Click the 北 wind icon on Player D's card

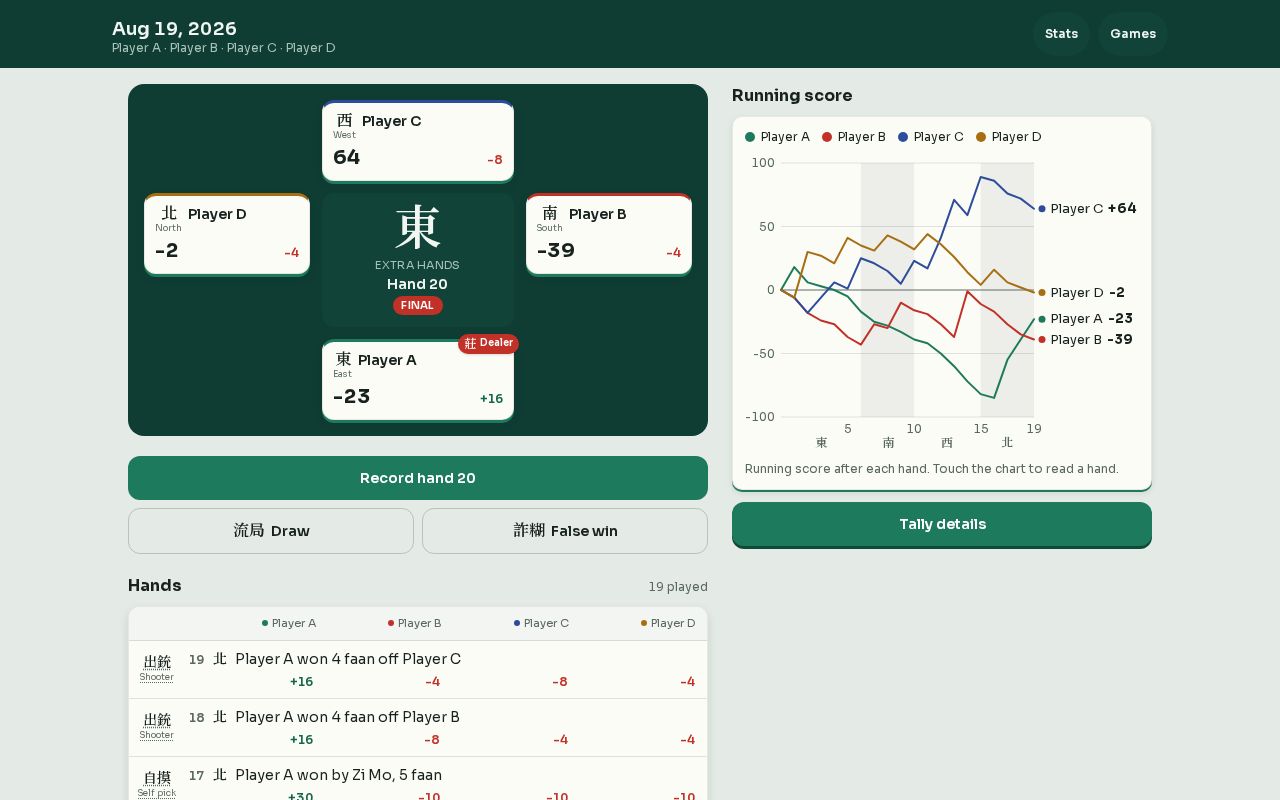click(169, 213)
